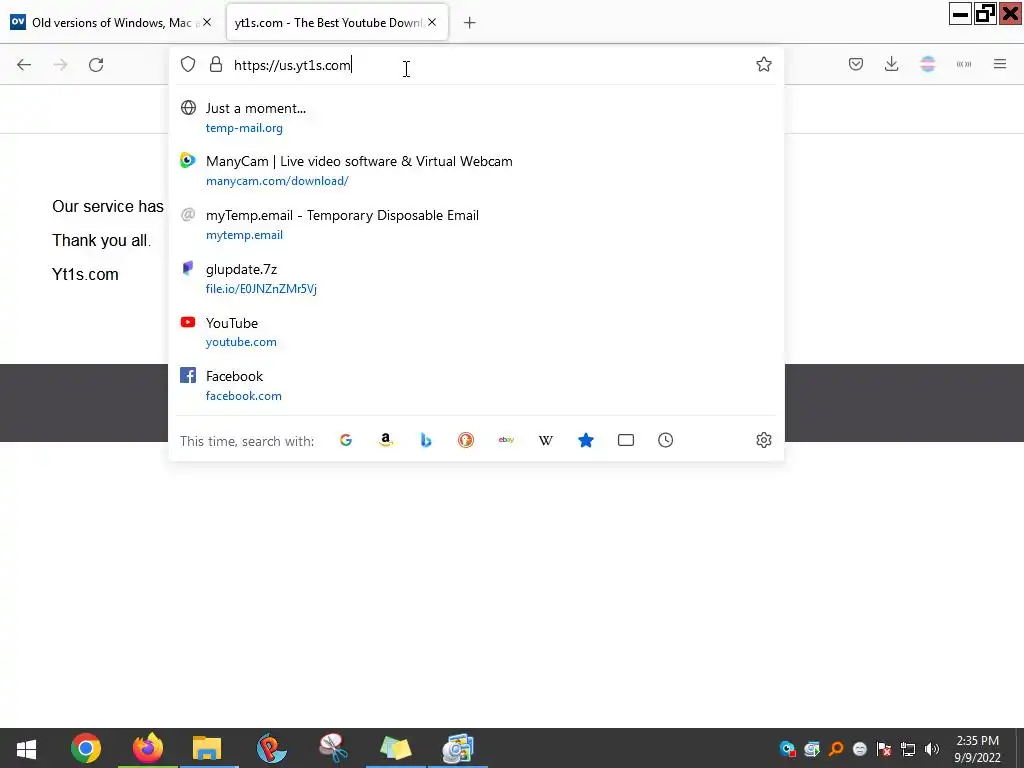Search this time with eBay
The image size is (1024, 768).
click(506, 440)
